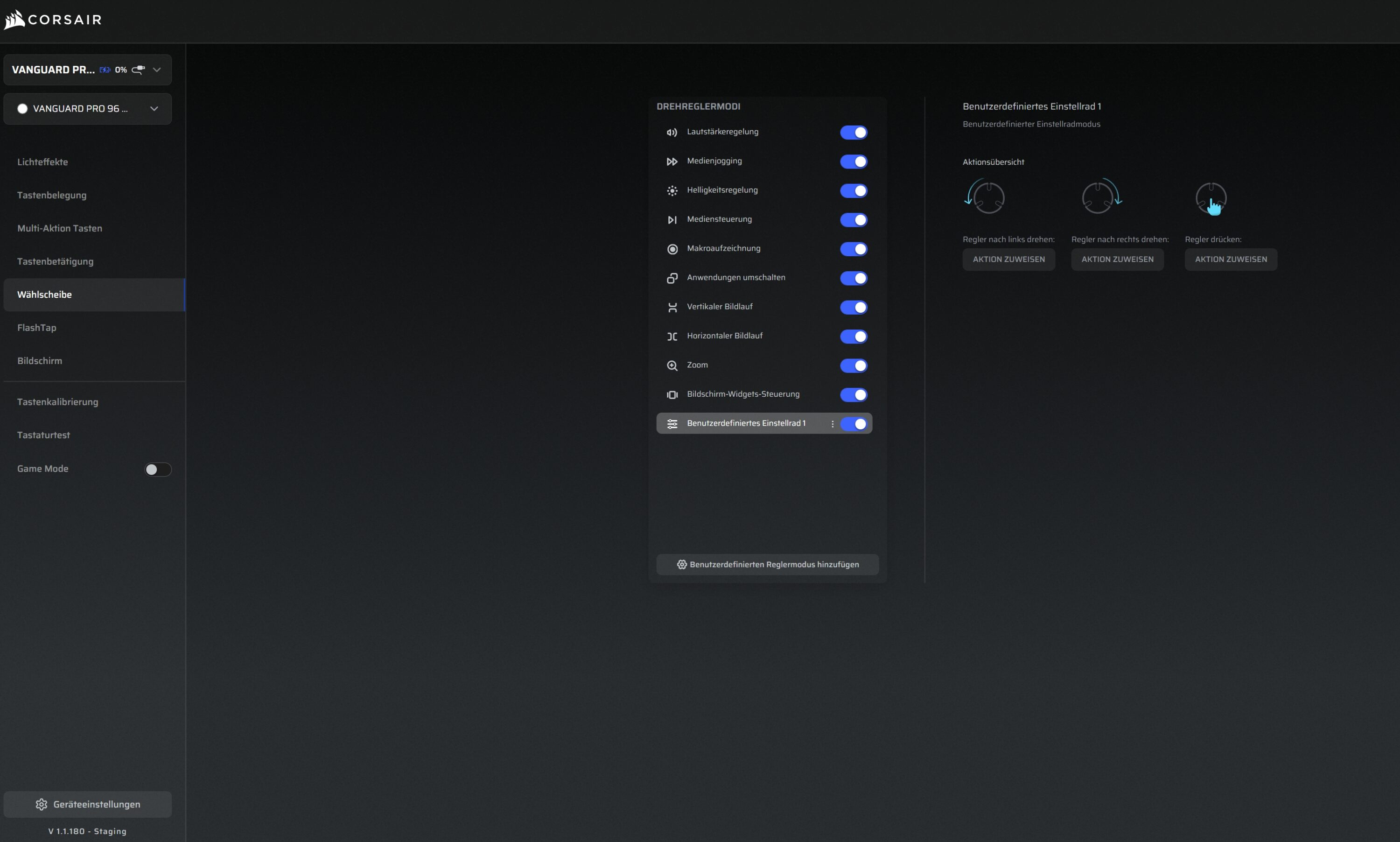
Task: Switch to the FlashTap section
Action: pos(37,328)
